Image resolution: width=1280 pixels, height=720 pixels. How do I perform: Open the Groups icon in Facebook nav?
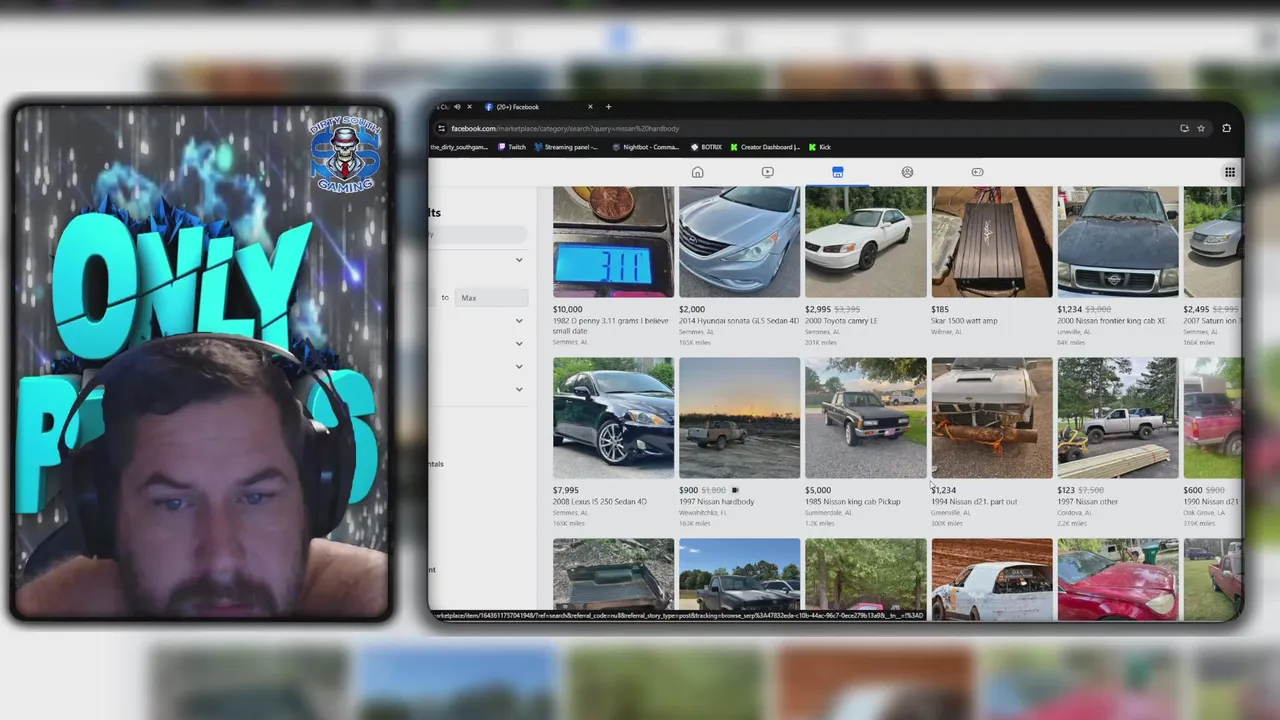point(907,172)
